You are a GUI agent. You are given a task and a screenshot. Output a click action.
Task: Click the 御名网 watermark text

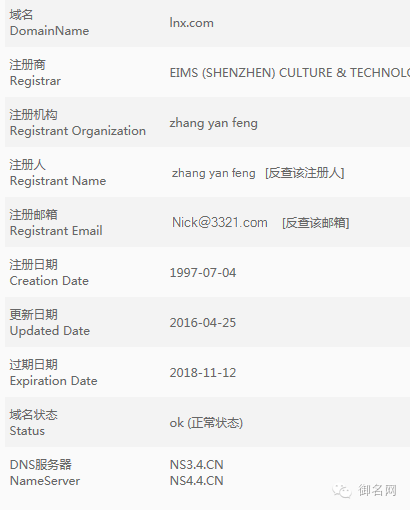point(377,491)
